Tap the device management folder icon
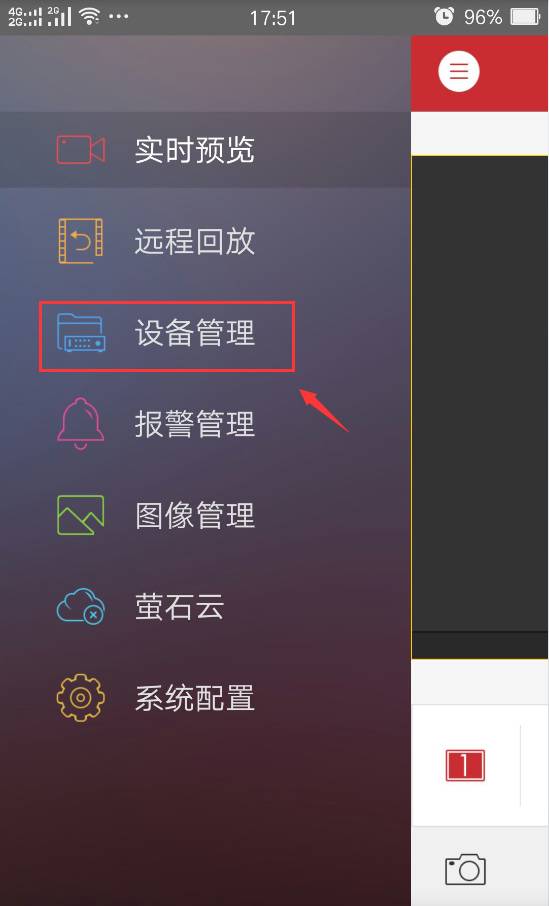Image resolution: width=549 pixels, height=906 pixels. pos(81,332)
